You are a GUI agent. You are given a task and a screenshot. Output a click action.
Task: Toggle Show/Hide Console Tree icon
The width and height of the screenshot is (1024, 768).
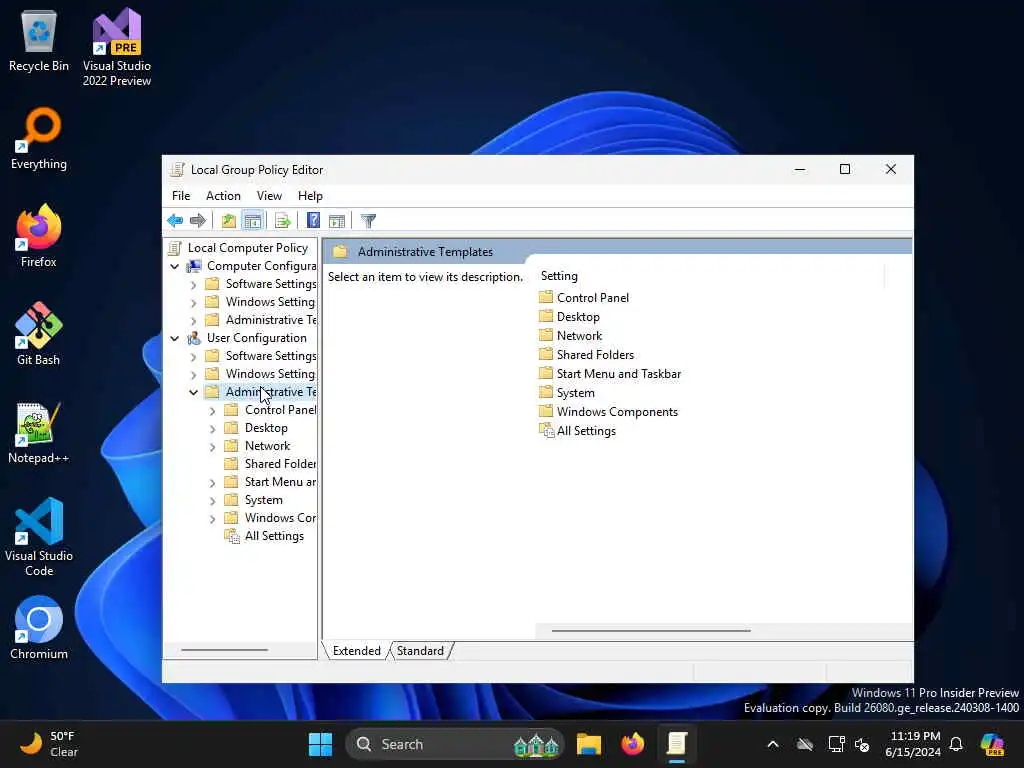[x=253, y=221]
